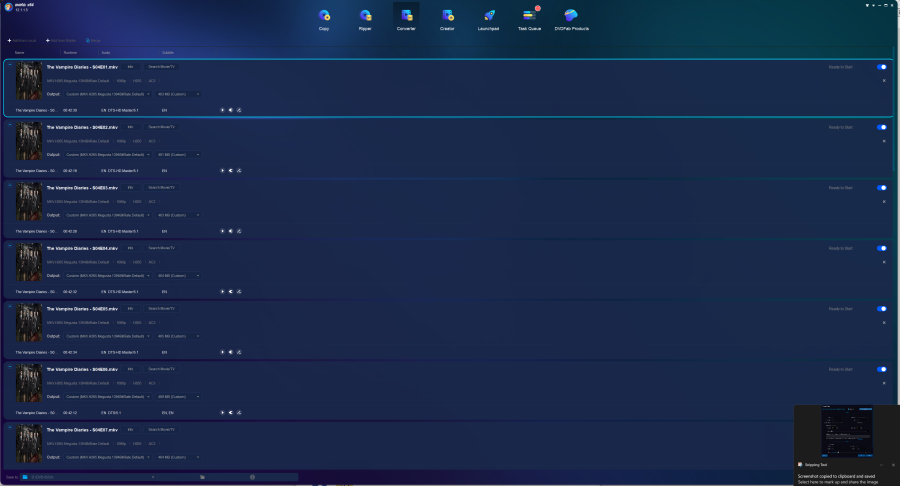Launch video edit for S04E04
The width and height of the screenshot is (900, 486).
(239, 291)
